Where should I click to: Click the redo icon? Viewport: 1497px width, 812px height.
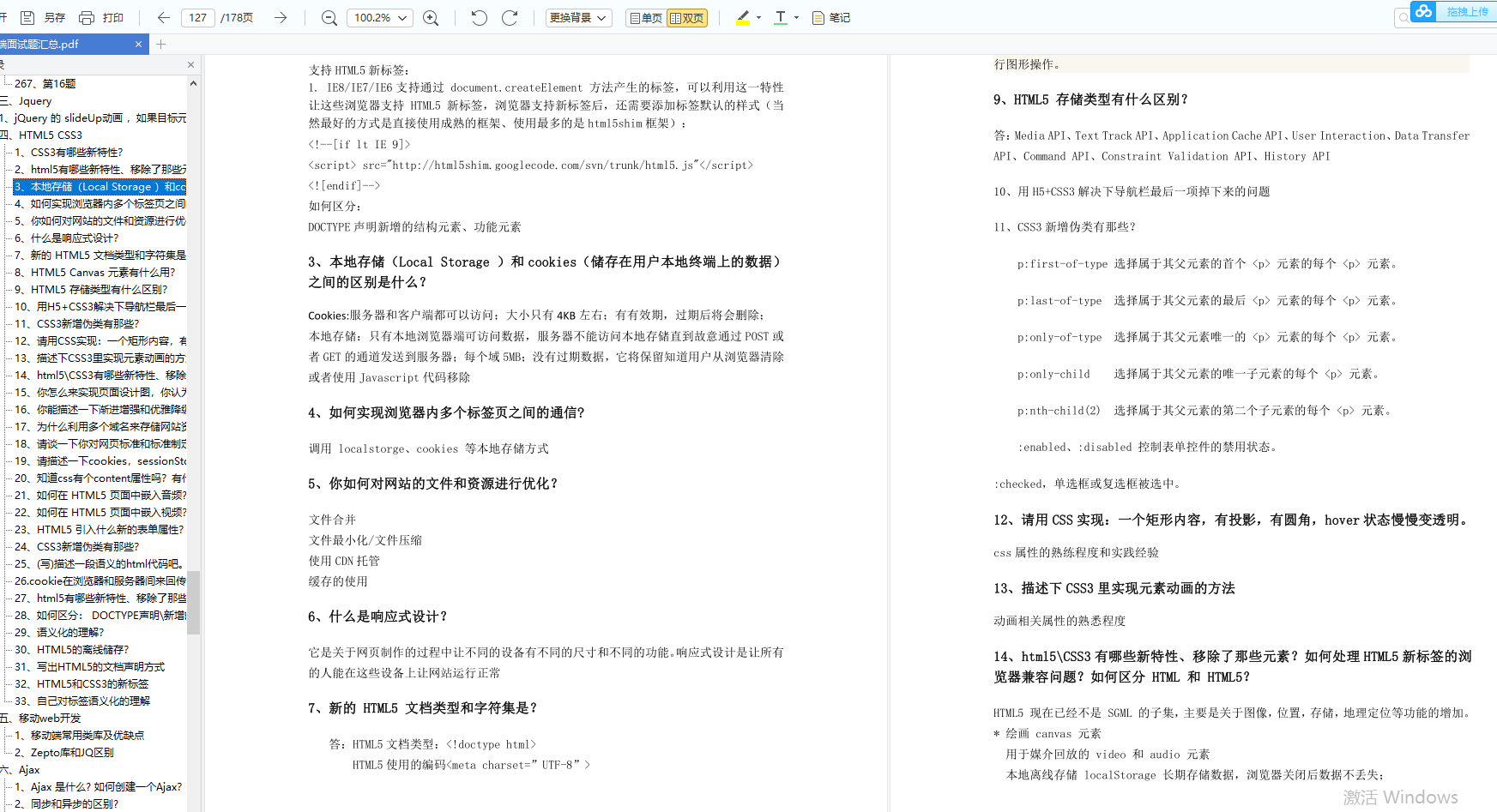[510, 17]
